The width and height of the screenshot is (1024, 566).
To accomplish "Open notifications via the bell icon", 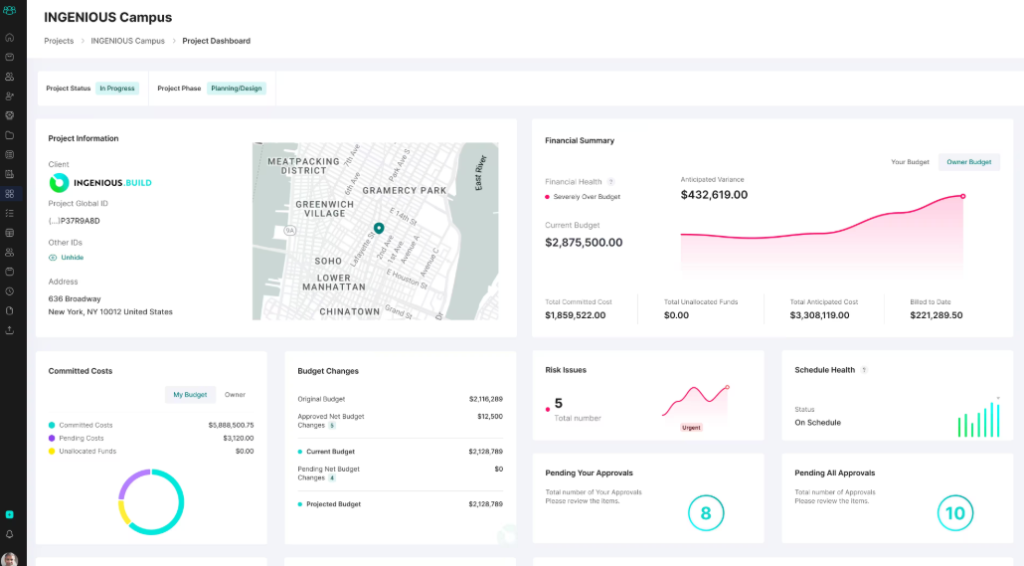I will [9, 534].
